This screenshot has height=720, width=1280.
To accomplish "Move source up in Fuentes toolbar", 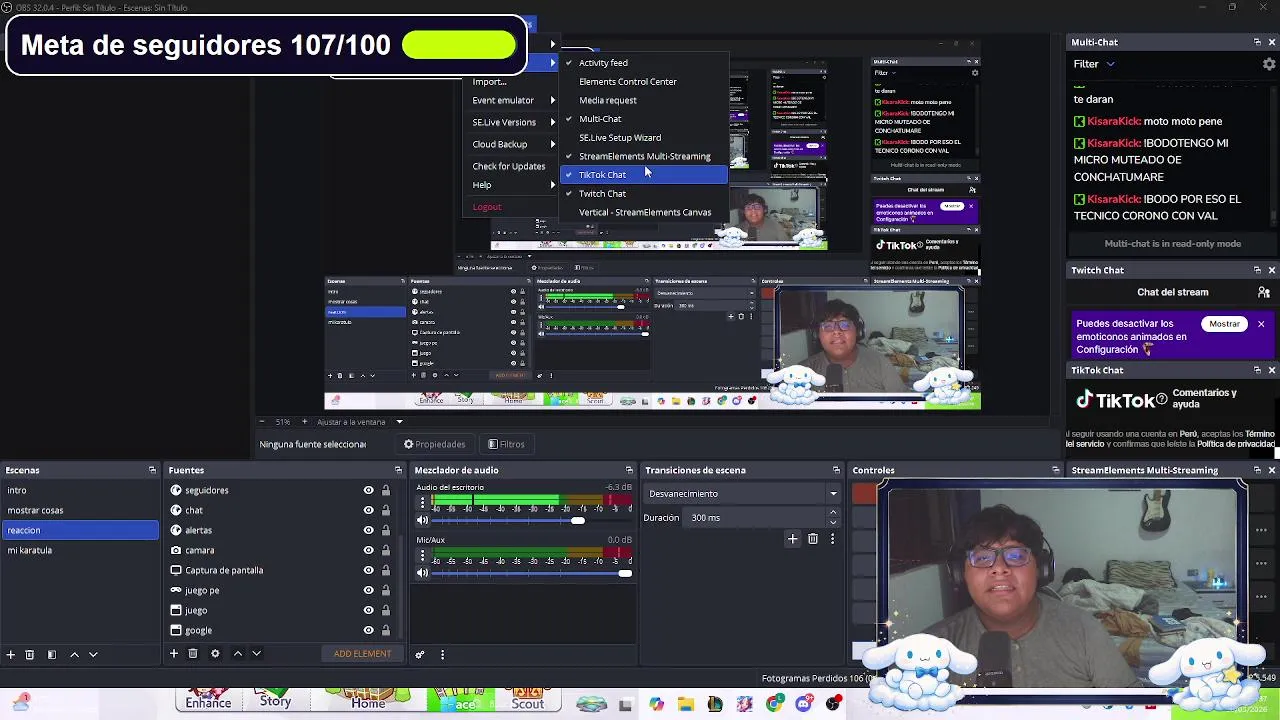I will tap(237, 654).
